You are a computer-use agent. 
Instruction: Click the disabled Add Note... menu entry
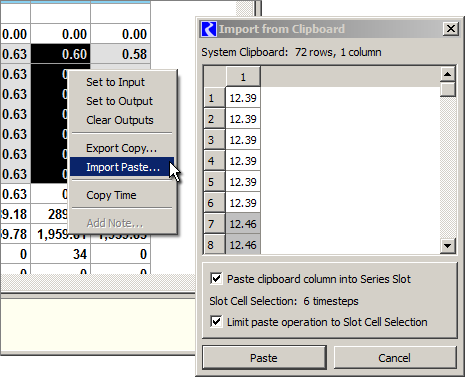(122, 223)
